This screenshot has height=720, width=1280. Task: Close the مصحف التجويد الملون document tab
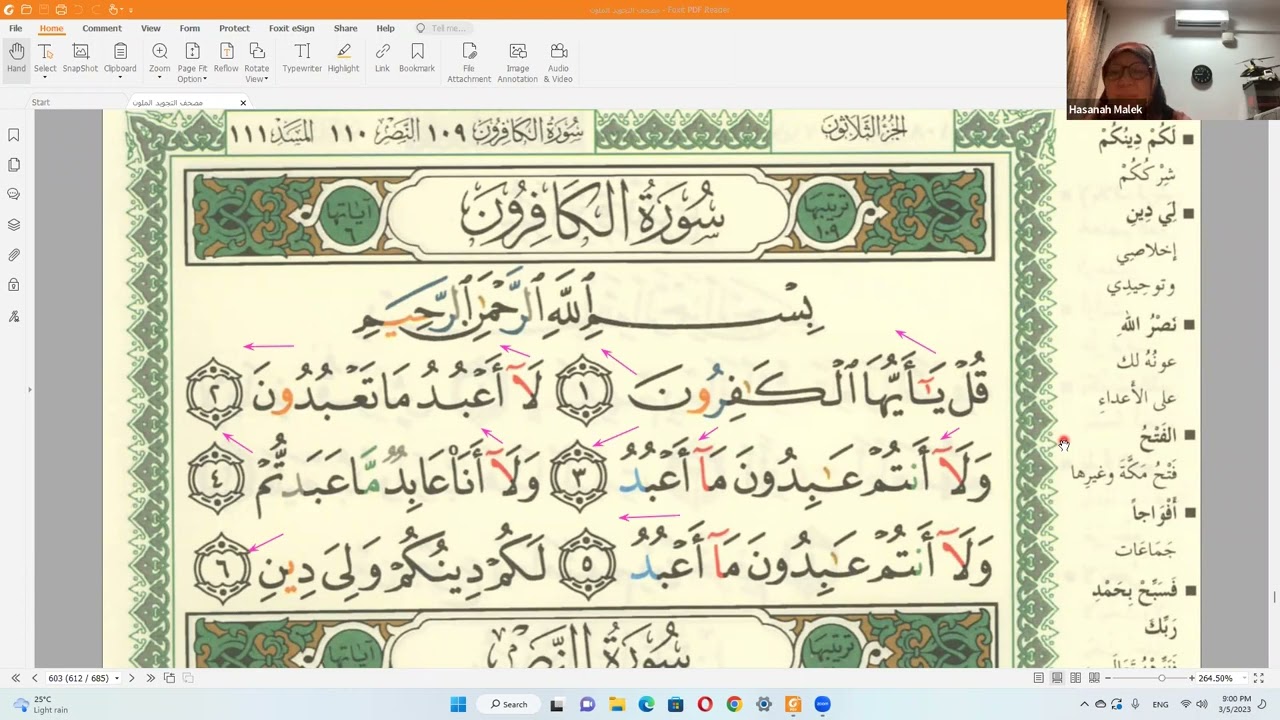tap(243, 102)
